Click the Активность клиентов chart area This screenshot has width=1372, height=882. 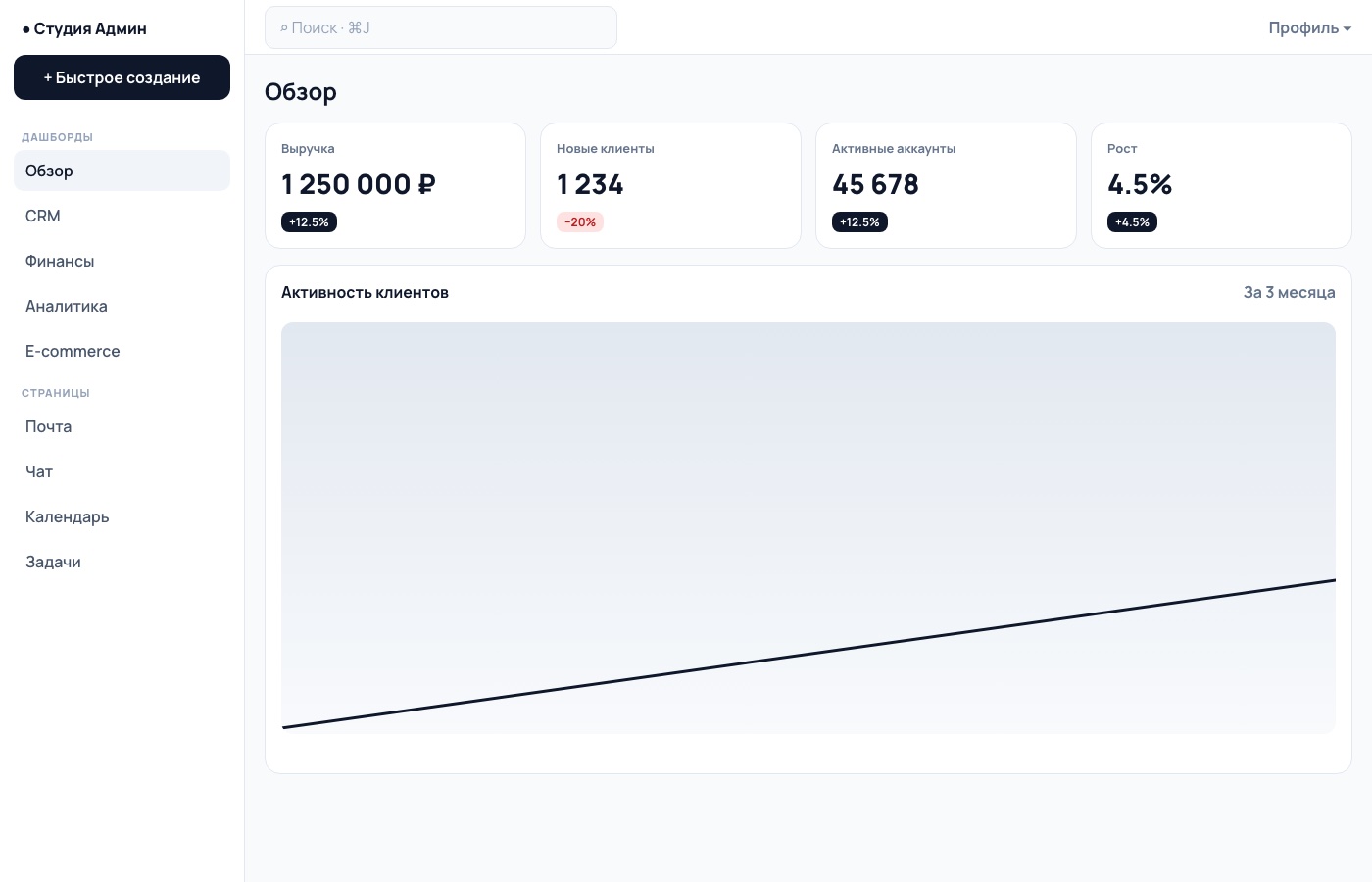pos(808,528)
